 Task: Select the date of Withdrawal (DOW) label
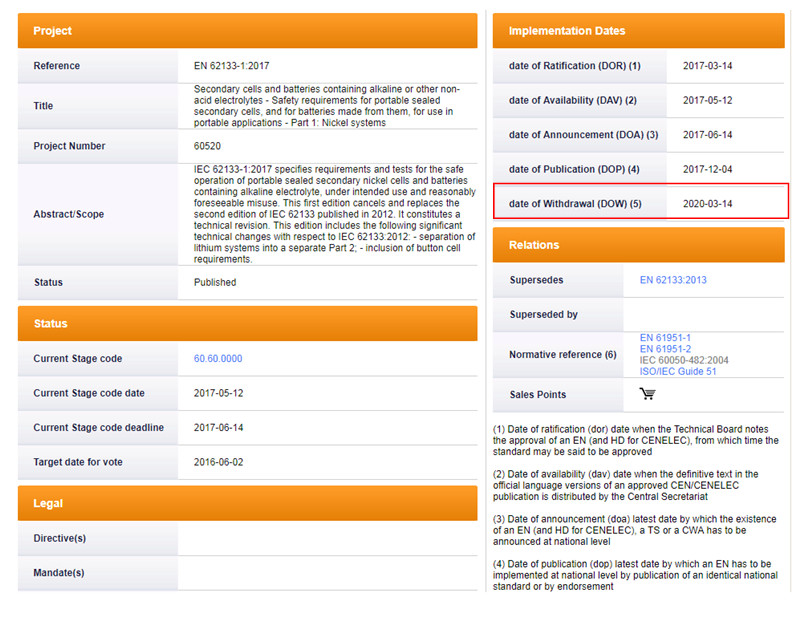(574, 204)
